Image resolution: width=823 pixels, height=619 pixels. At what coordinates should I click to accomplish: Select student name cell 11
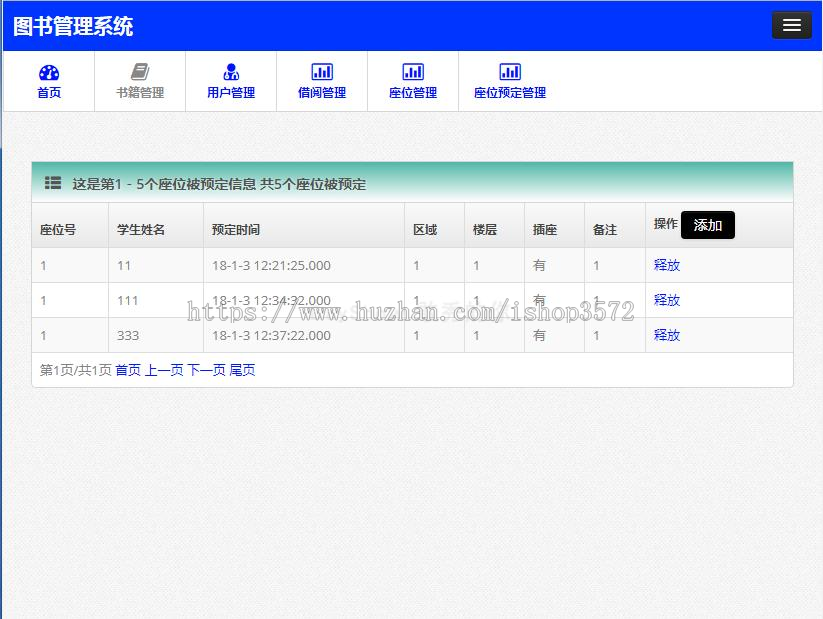point(124,266)
